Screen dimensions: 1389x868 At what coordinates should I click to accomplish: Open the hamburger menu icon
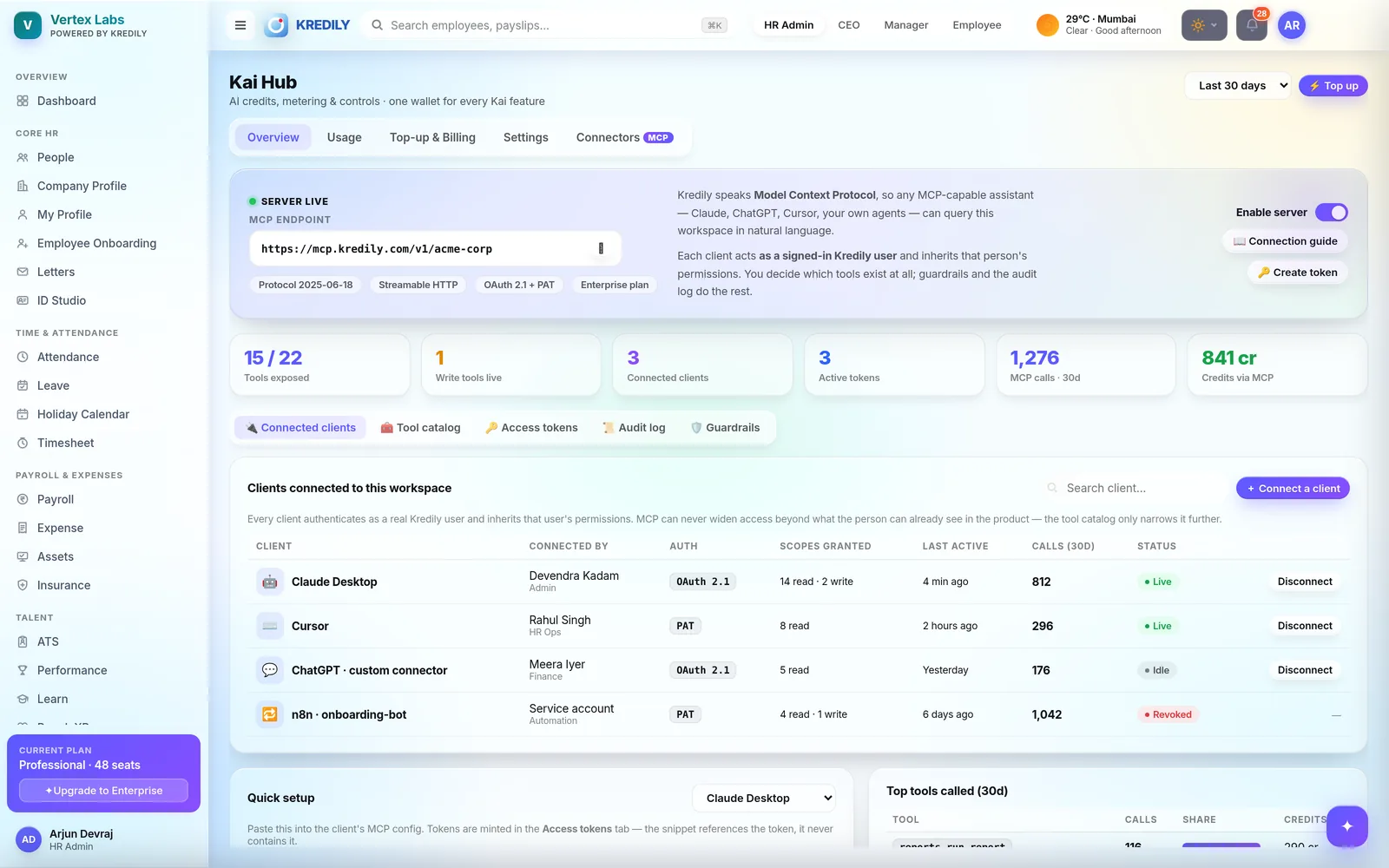240,25
